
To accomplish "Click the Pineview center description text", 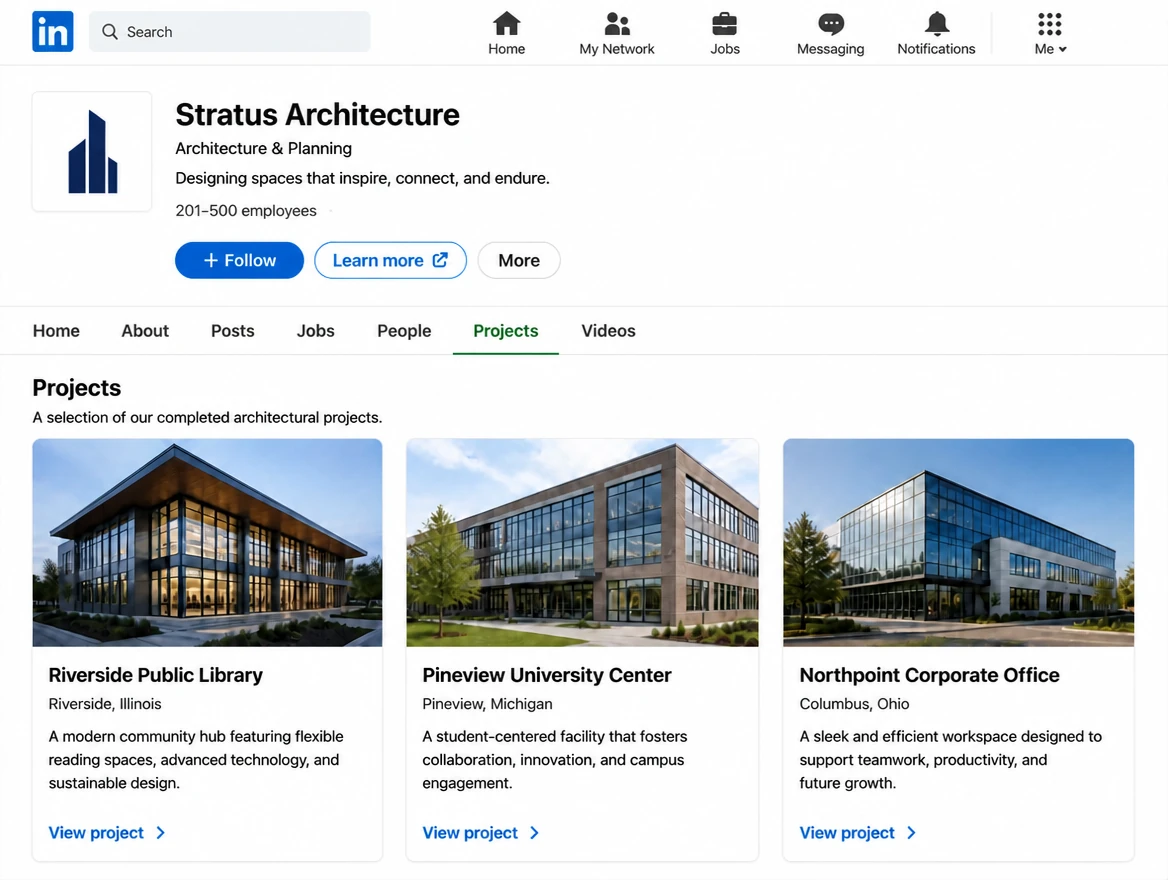I will click(x=555, y=760).
